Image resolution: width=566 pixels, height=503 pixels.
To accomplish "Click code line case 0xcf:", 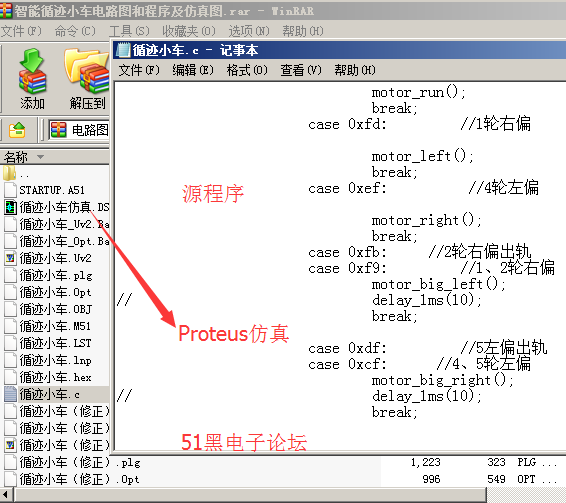I will 347,364.
